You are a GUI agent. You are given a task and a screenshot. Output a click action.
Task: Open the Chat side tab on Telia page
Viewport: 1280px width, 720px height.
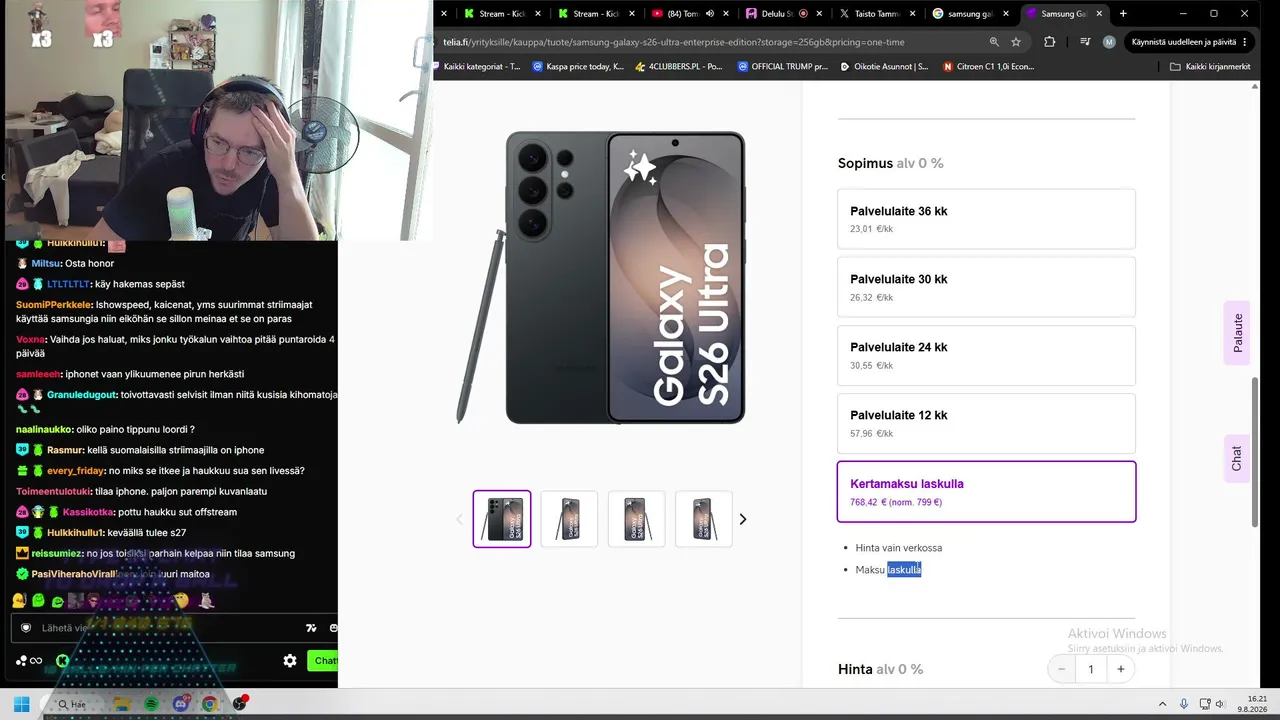(x=1237, y=459)
